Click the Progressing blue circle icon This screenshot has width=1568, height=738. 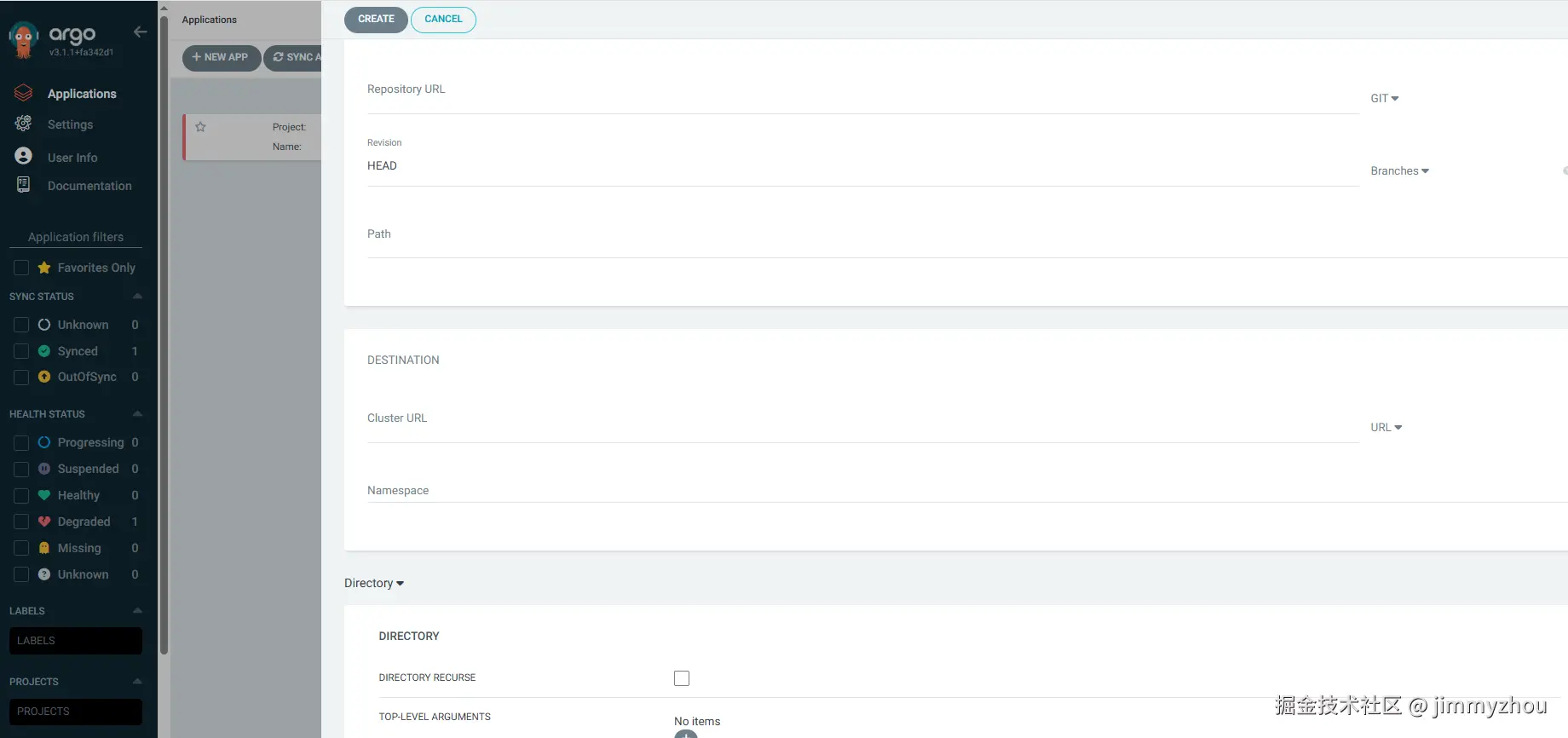point(44,442)
